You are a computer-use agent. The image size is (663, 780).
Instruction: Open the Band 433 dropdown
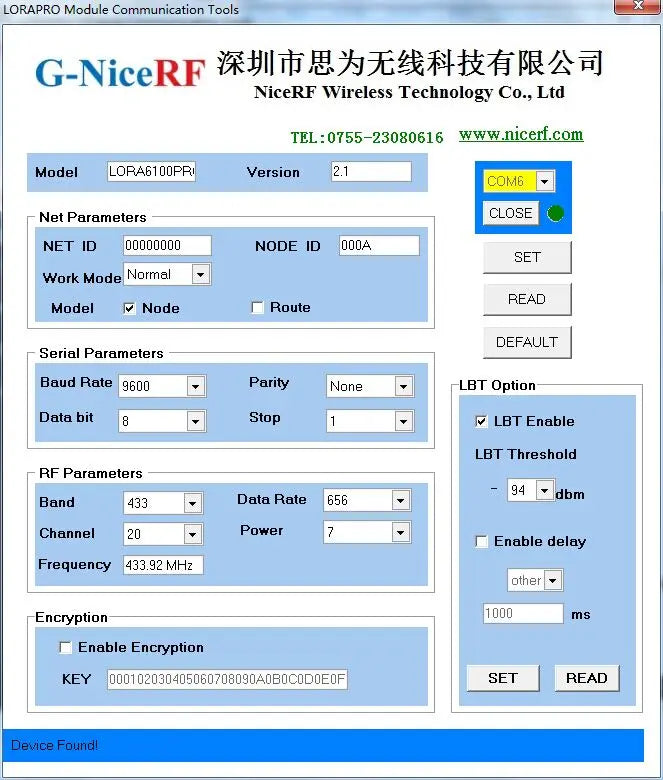(192, 503)
